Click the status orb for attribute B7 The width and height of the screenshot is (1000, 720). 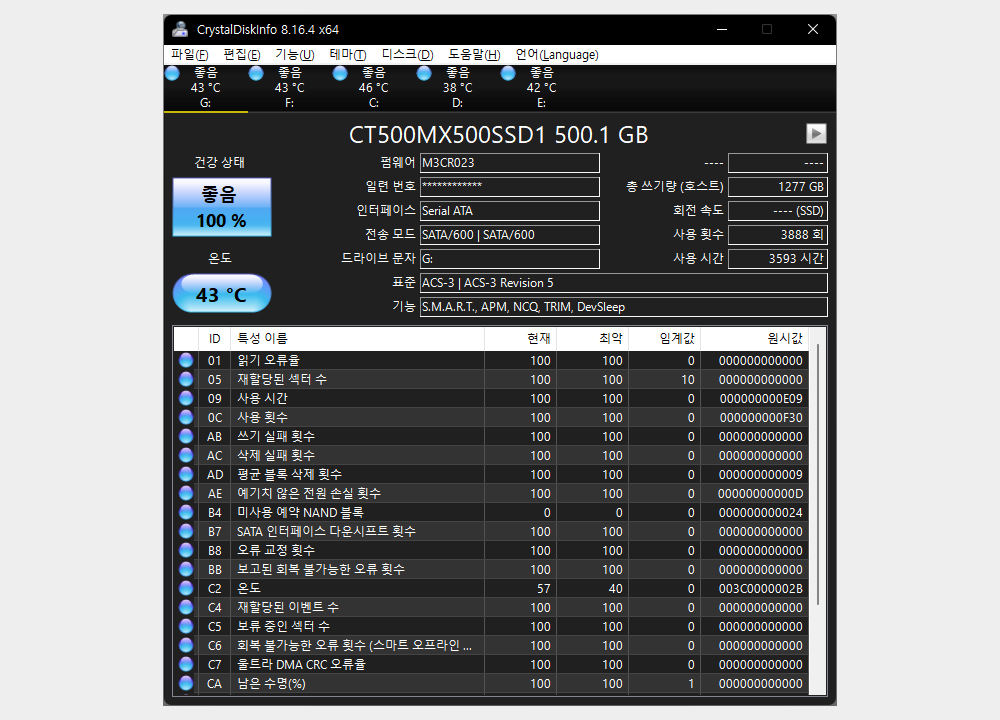click(186, 531)
